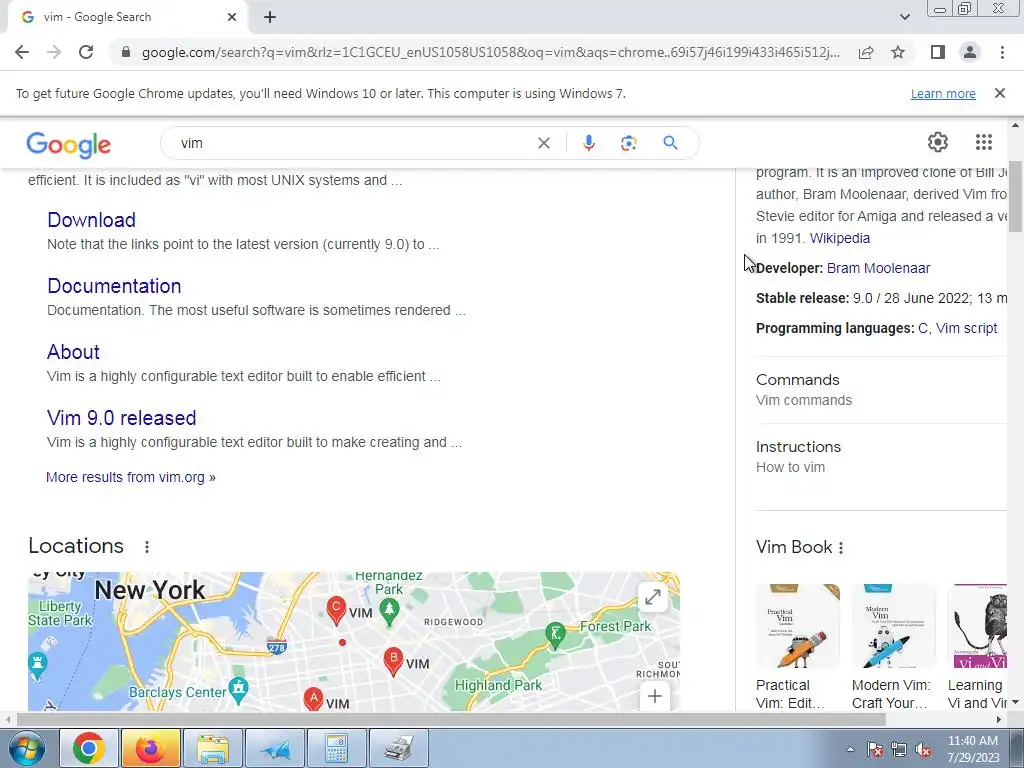Open Windows Explorer from the taskbar
Image resolution: width=1024 pixels, height=768 pixels.
213,748
